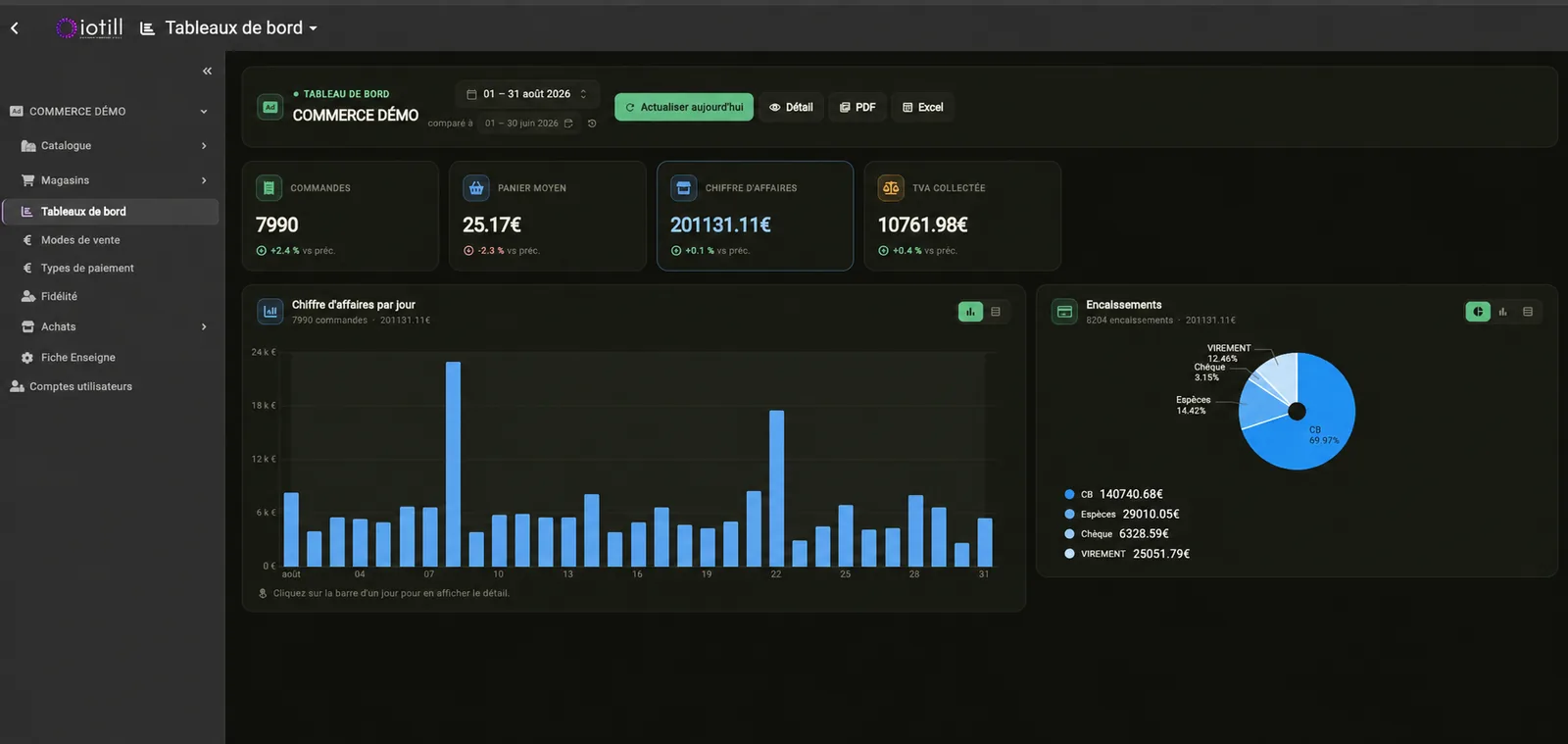Expand the Achats submenu
The height and width of the screenshot is (744, 1568).
tap(204, 327)
